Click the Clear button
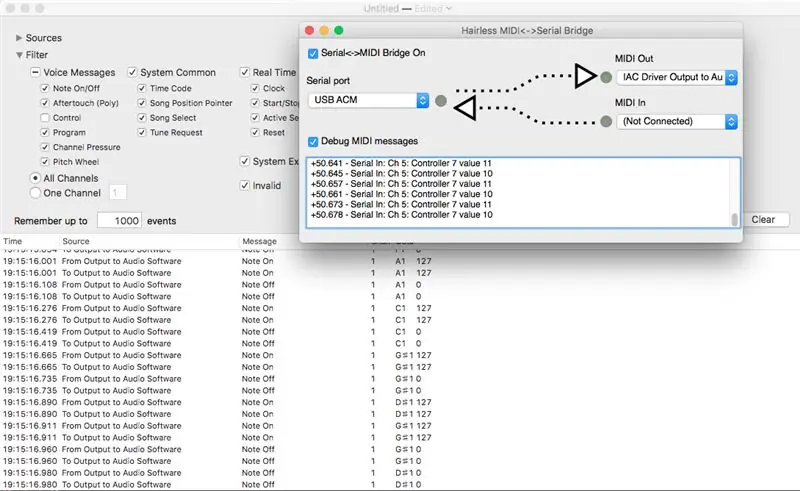 764,219
